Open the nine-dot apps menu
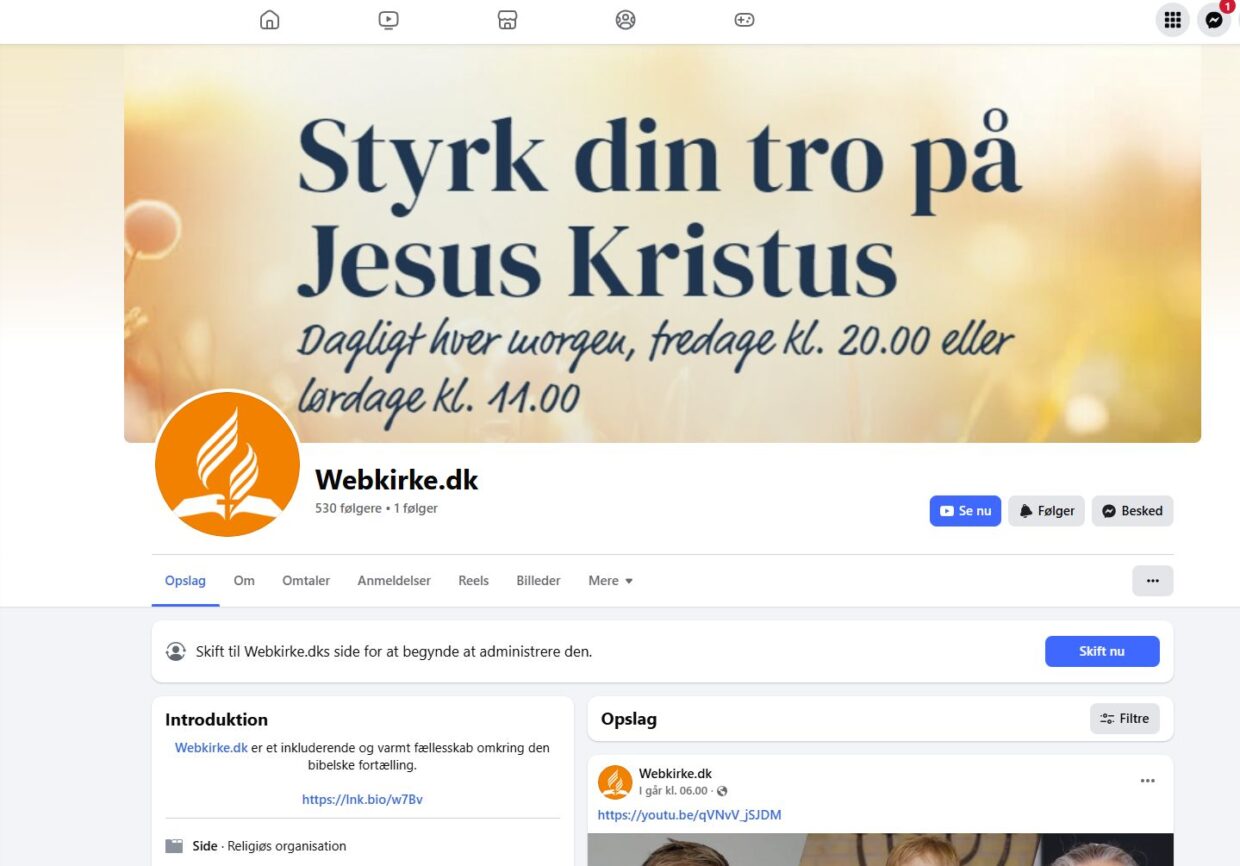 tap(1173, 20)
